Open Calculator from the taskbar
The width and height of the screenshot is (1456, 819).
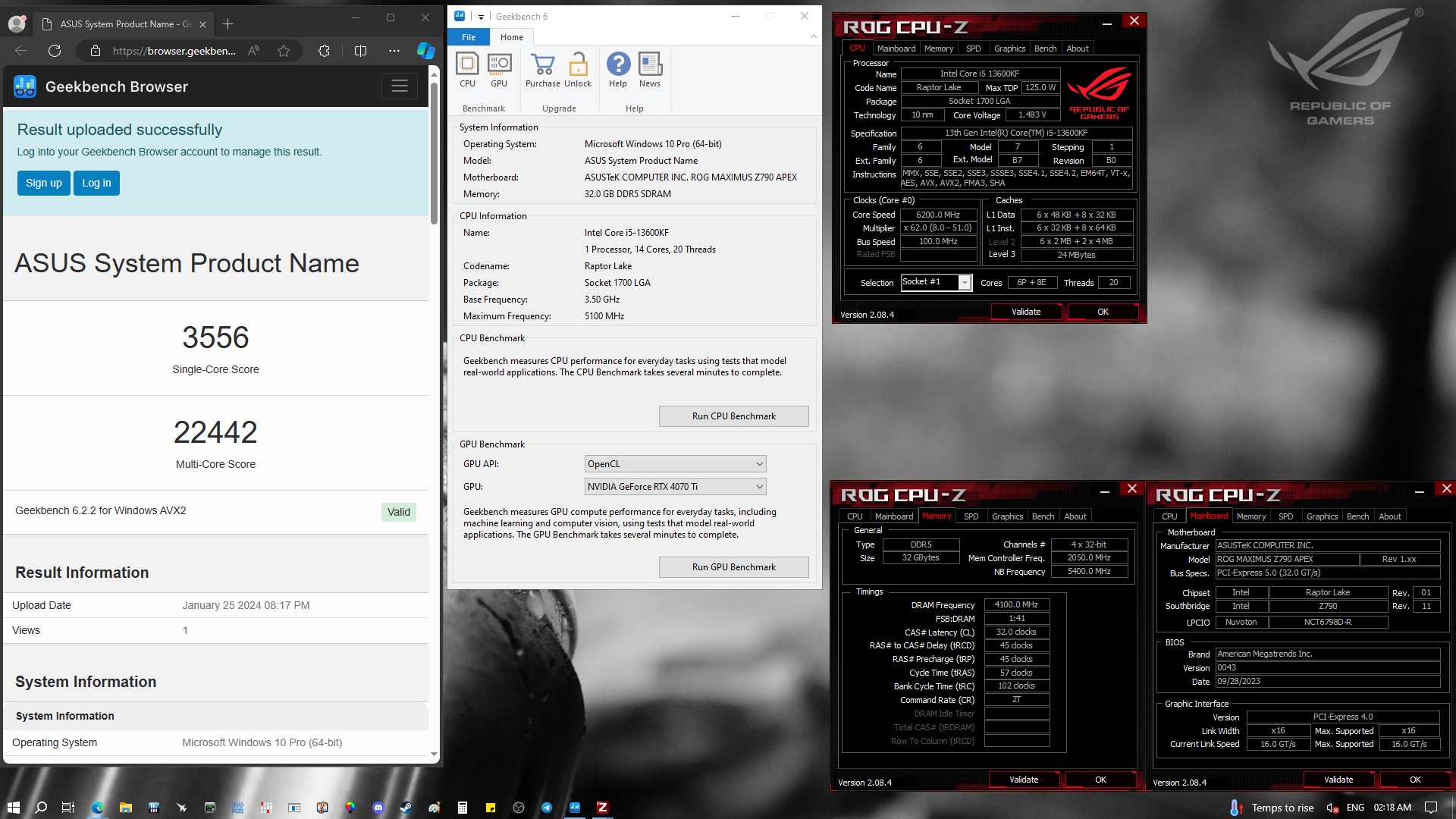(x=462, y=808)
